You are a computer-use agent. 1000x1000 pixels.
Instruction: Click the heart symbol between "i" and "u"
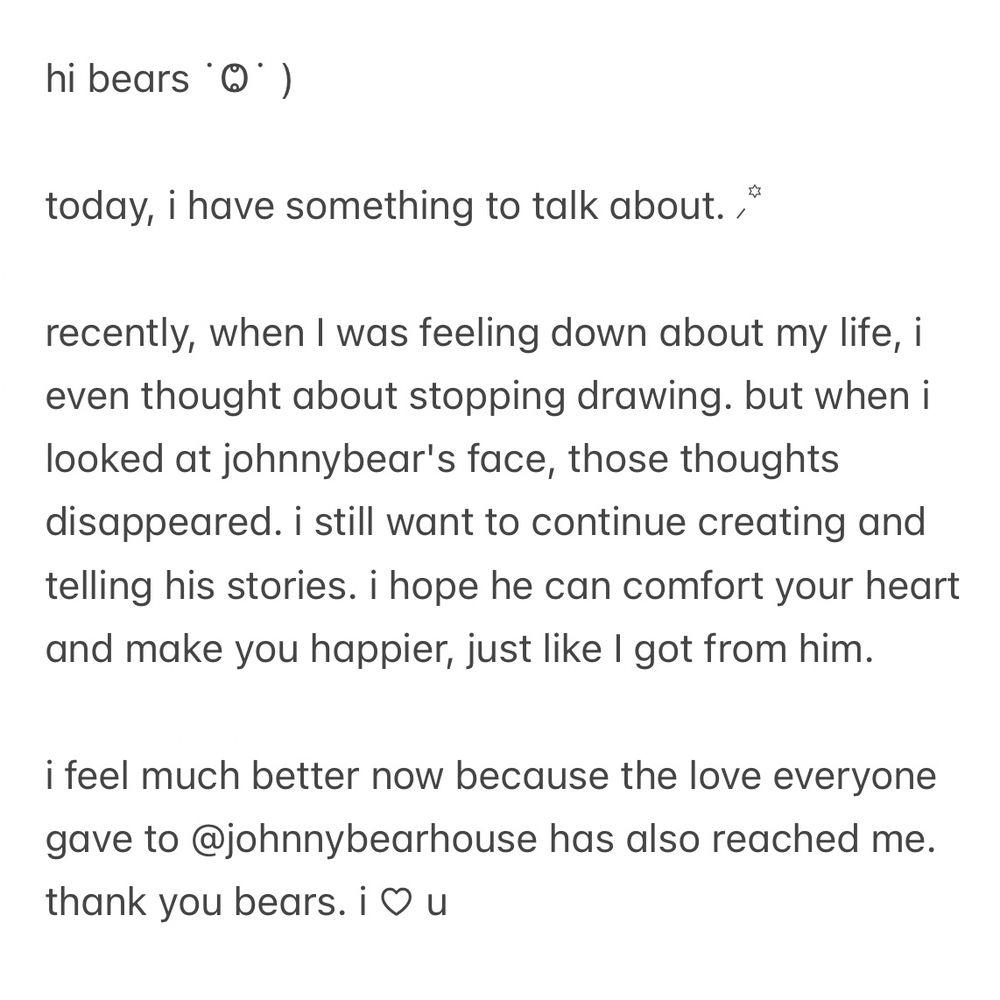click(396, 903)
